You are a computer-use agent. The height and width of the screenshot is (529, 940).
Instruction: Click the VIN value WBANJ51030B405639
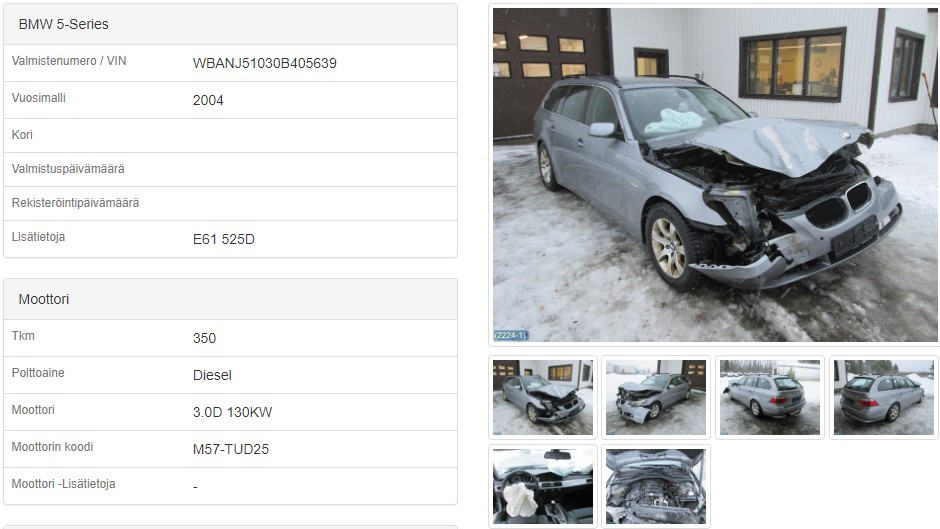coord(264,63)
